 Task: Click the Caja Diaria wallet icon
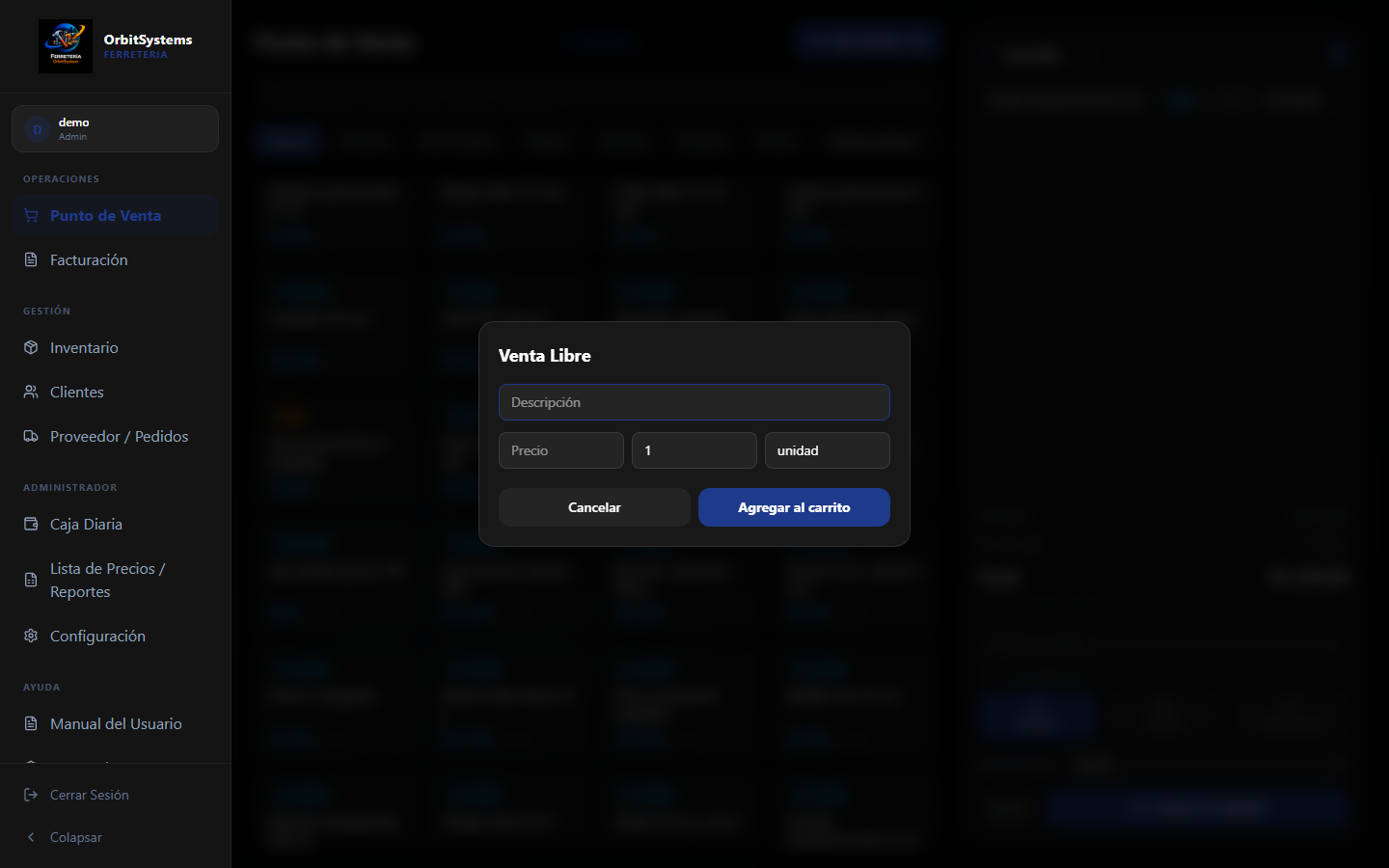[x=31, y=525]
